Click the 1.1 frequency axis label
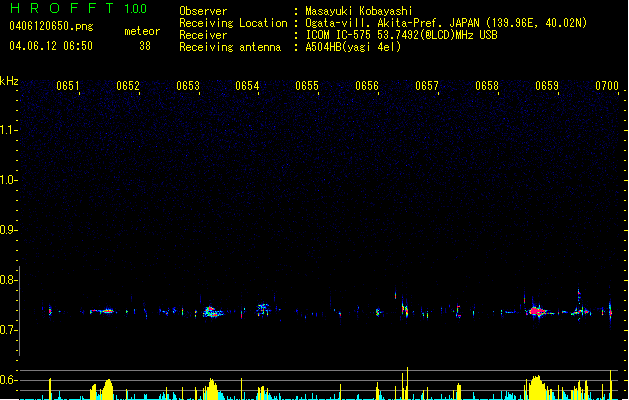The image size is (629, 400). point(8,130)
